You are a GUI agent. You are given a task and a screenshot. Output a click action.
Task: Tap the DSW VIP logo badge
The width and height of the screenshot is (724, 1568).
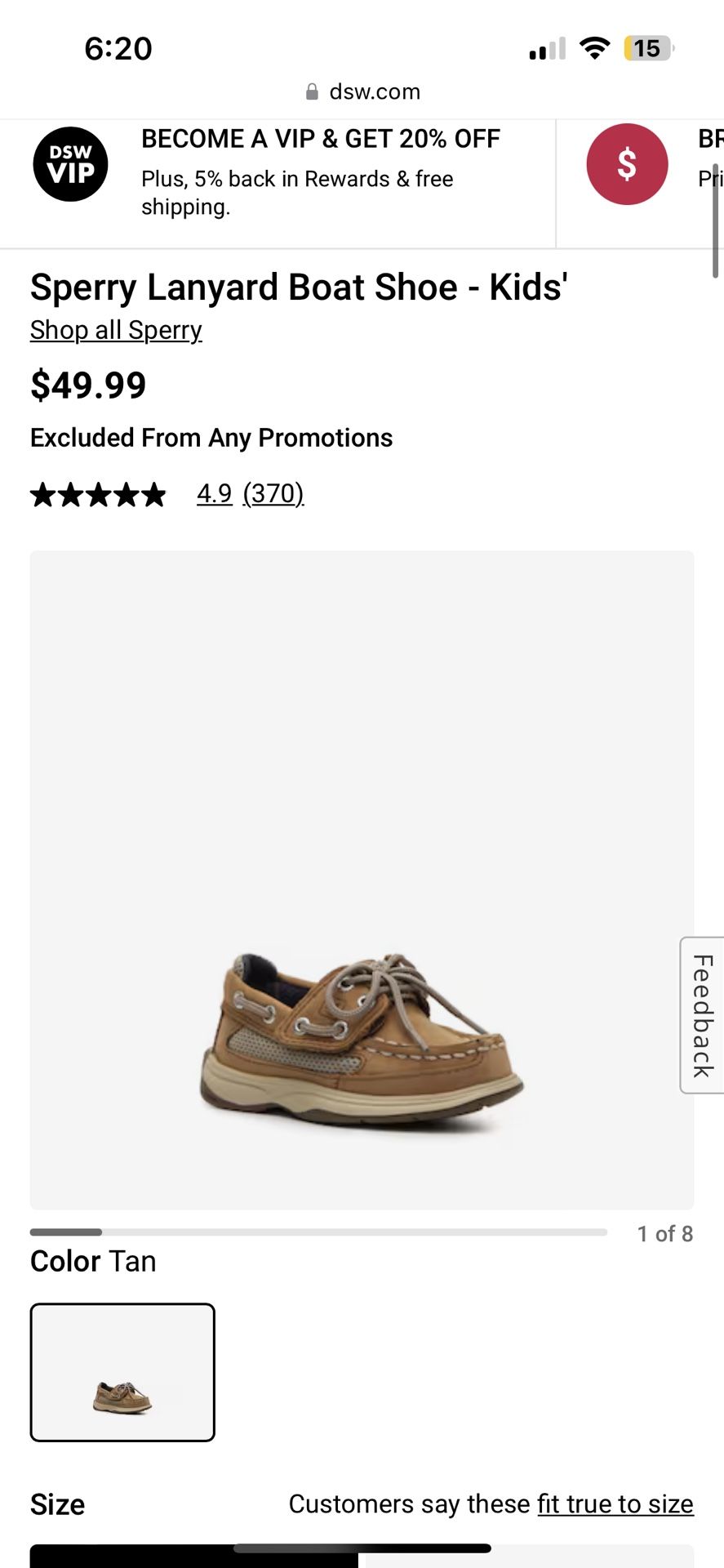pos(70,164)
